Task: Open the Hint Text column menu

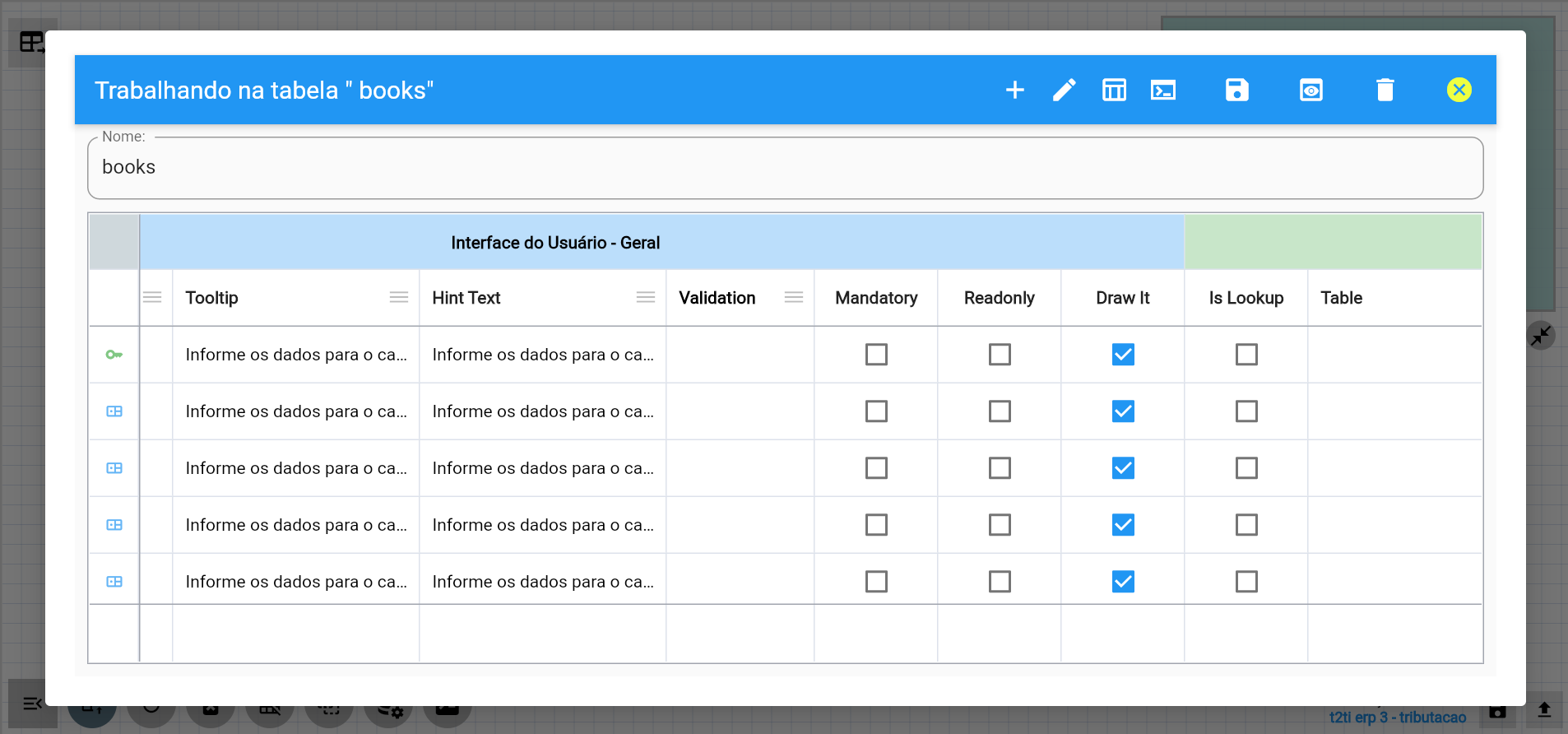Action: coord(646,297)
